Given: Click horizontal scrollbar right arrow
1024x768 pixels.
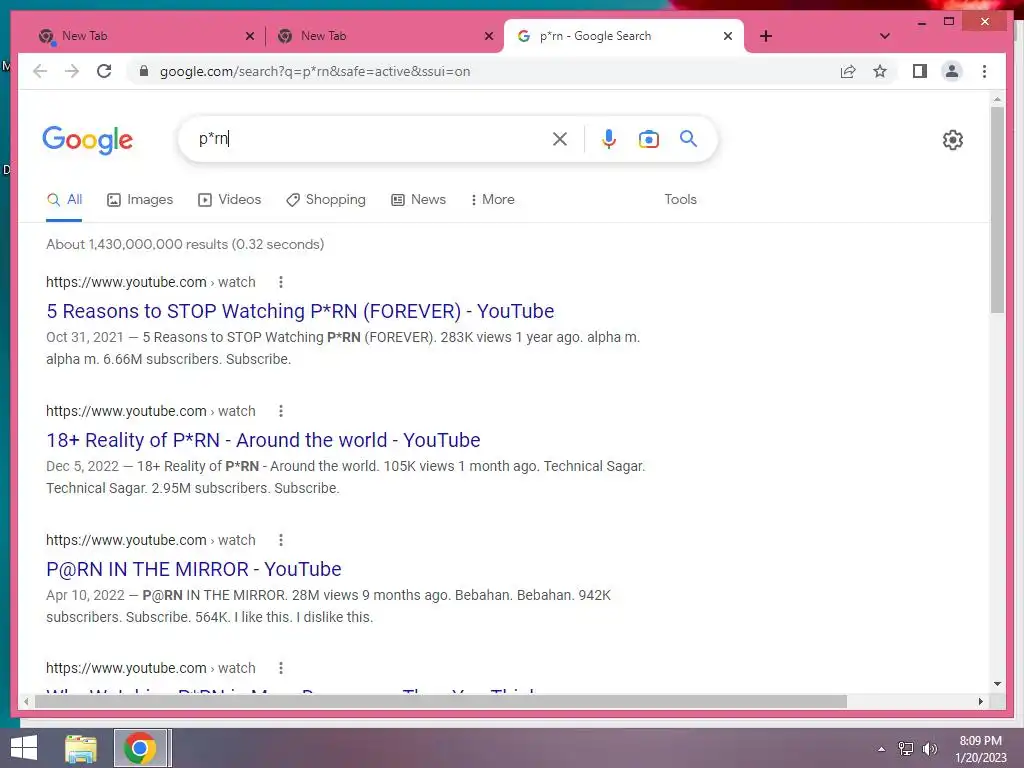Looking at the screenshot, I should click(x=980, y=701).
